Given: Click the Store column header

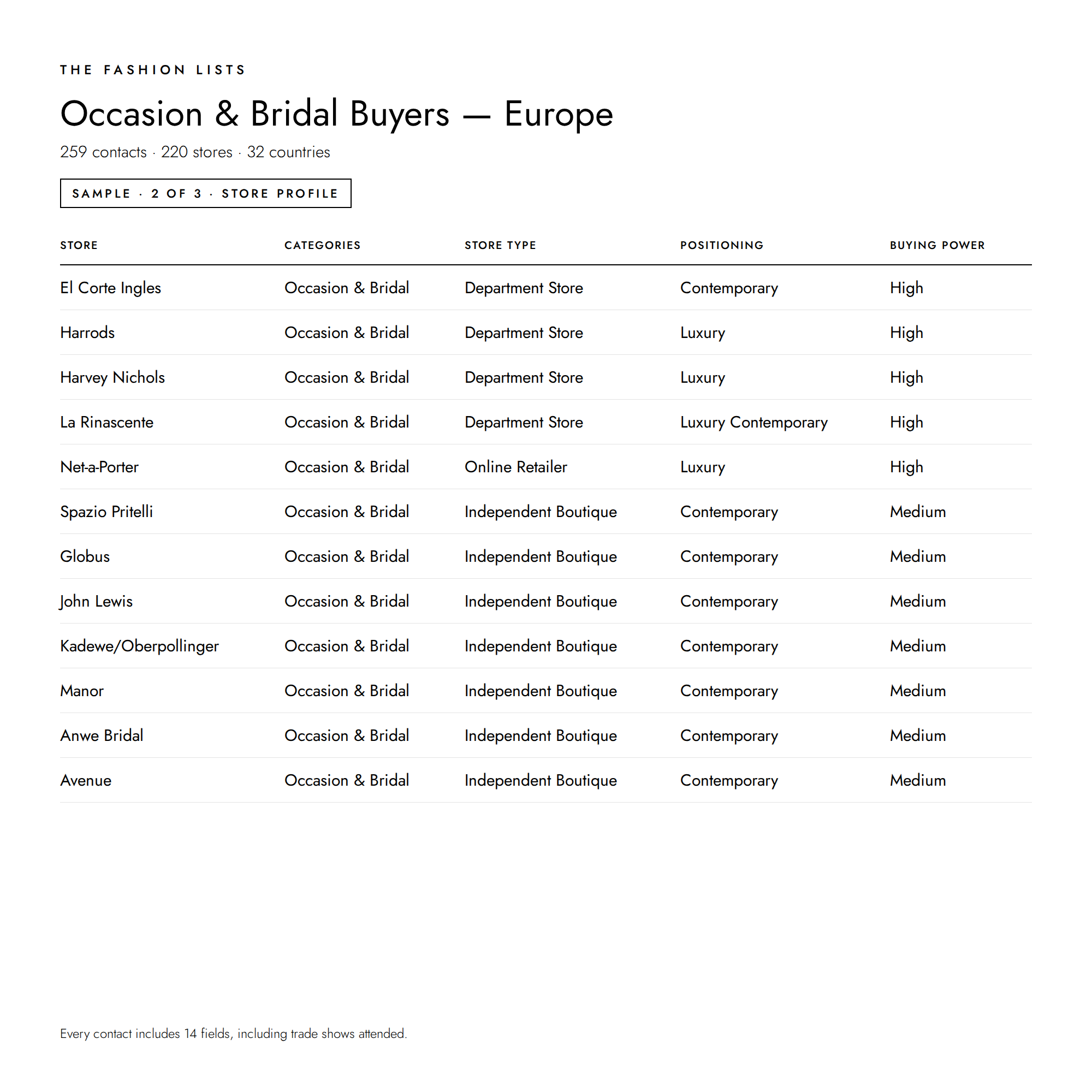Looking at the screenshot, I should coord(79,245).
